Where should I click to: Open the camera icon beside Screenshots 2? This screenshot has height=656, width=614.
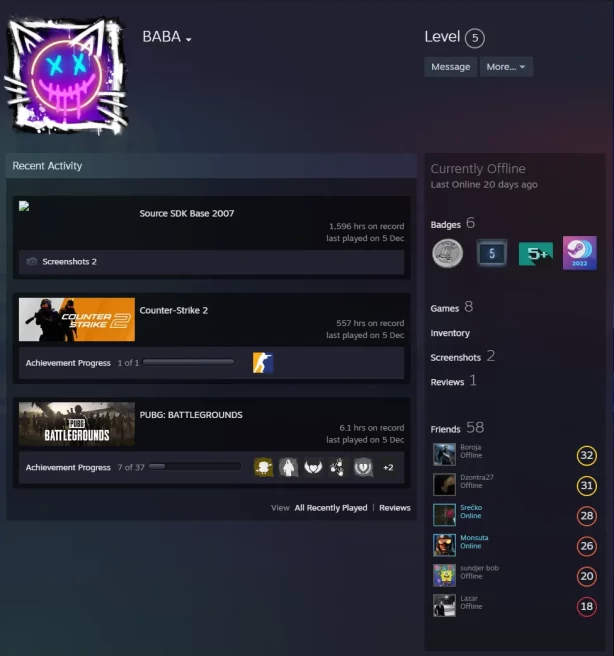coord(32,261)
